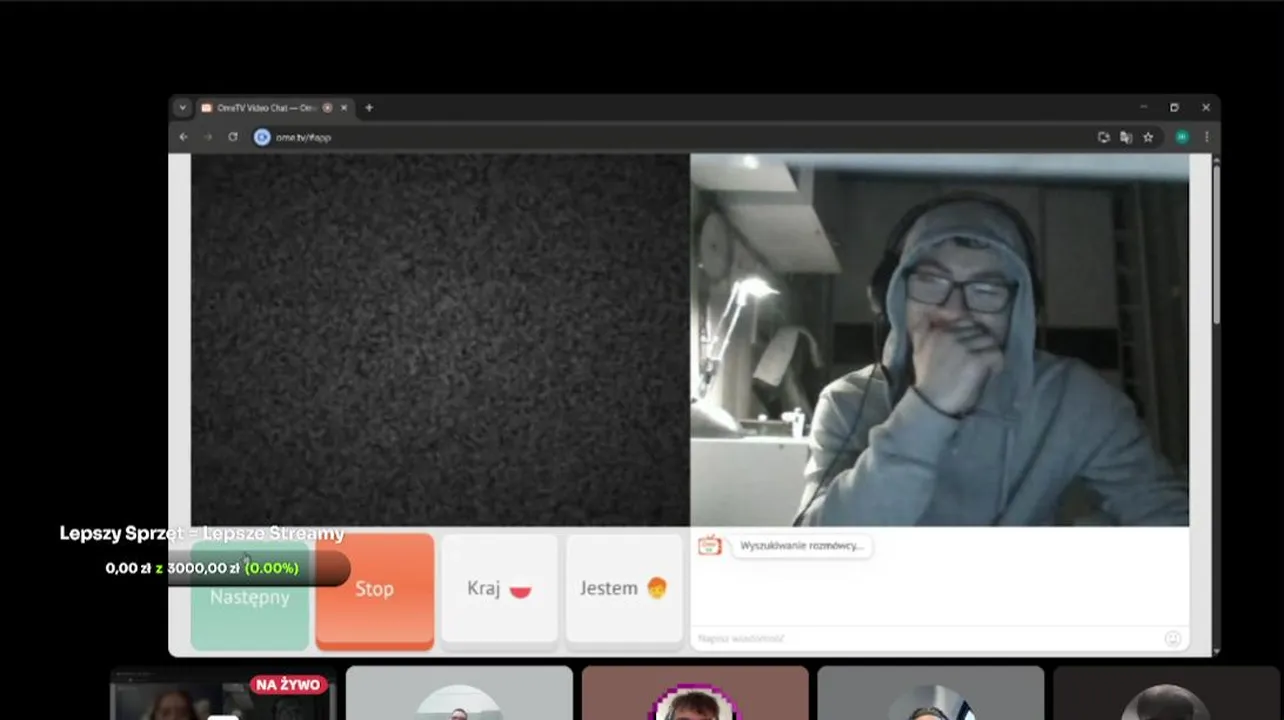This screenshot has height=720, width=1284.
Task: Click the install app icon in address bar
Action: 1104,137
